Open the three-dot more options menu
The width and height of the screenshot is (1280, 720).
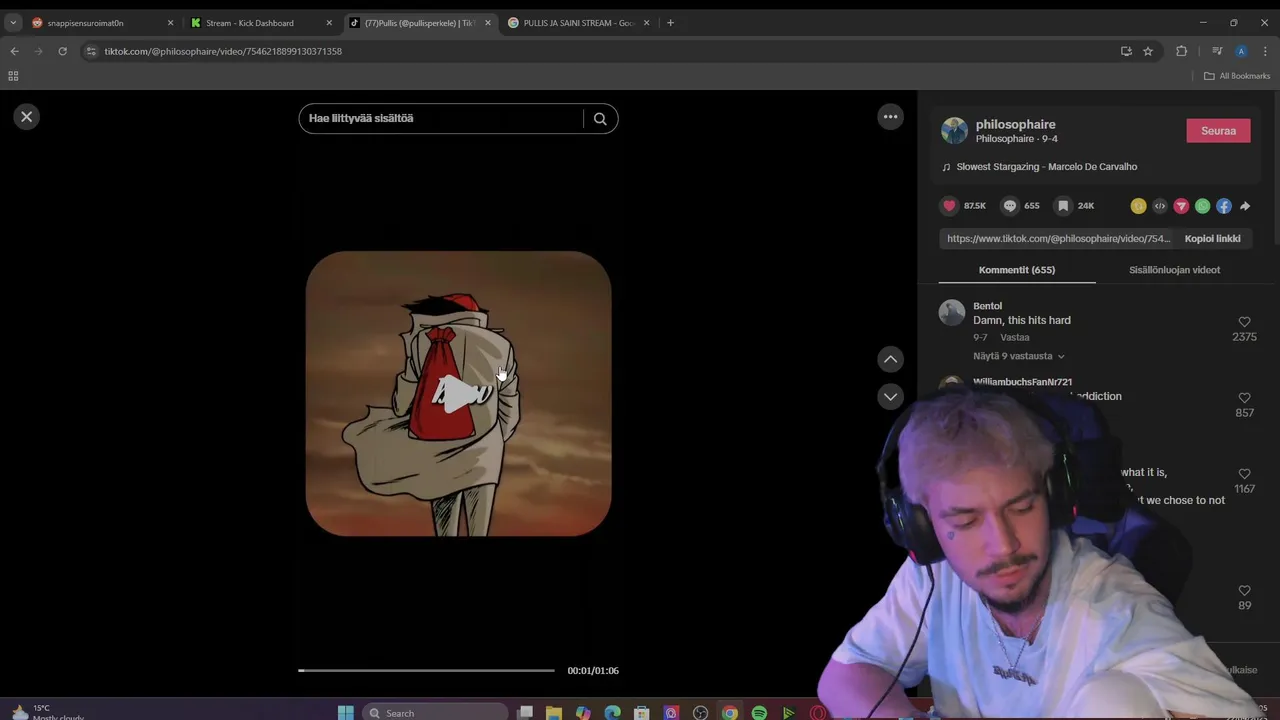tap(890, 117)
